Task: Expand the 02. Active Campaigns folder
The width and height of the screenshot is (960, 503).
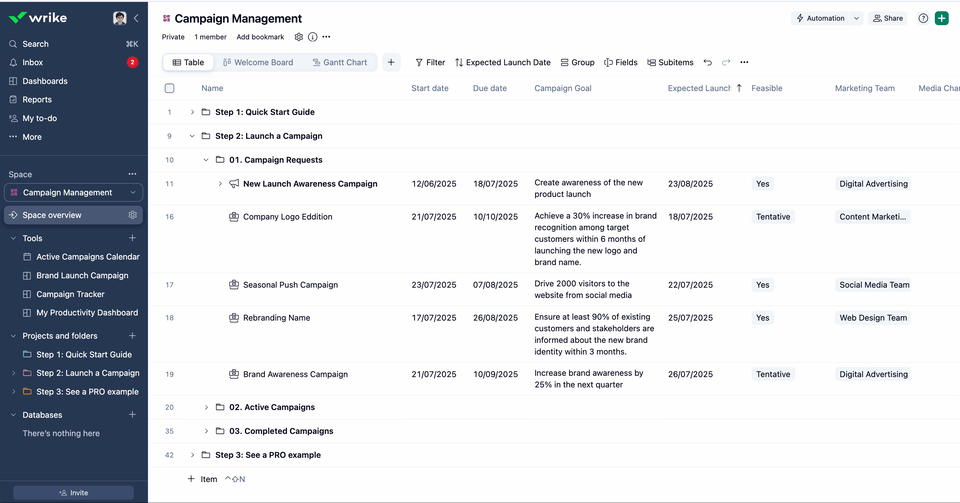Action: coord(206,407)
